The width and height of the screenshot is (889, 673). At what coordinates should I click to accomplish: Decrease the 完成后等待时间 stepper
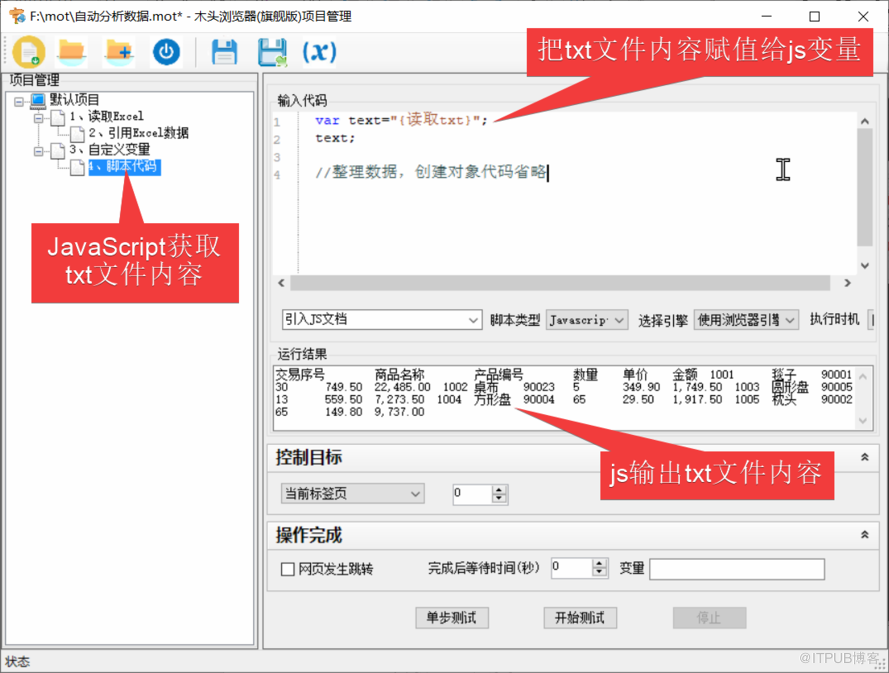point(599,572)
